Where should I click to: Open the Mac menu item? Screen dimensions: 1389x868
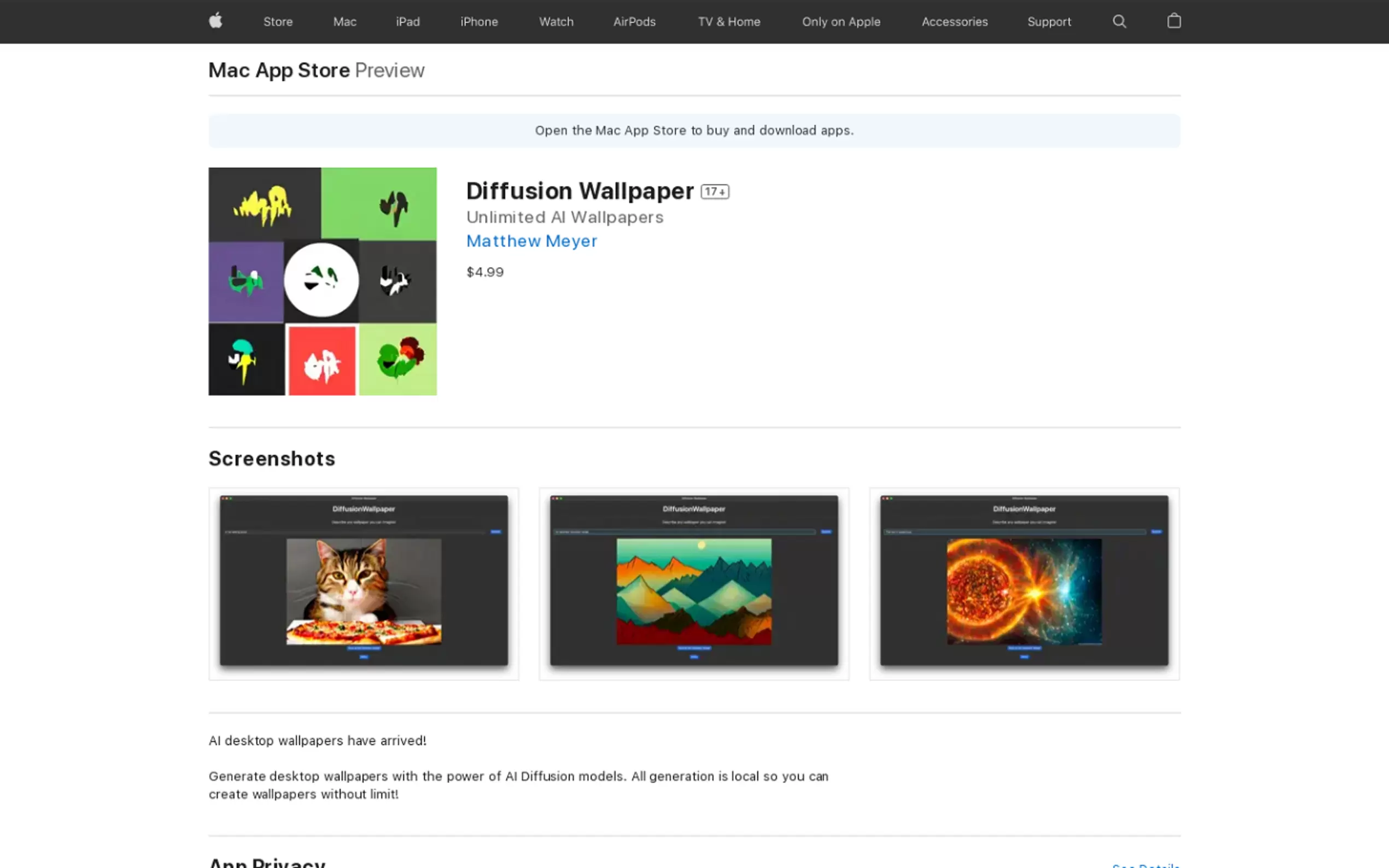pos(345,22)
